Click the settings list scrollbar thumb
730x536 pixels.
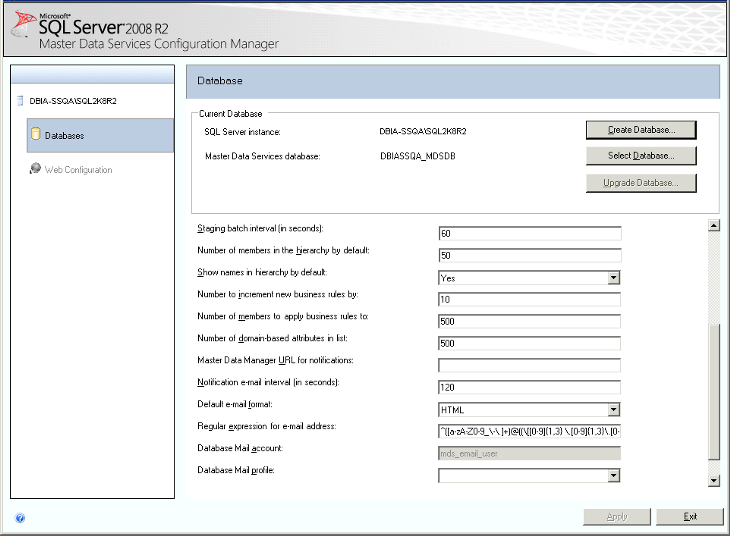(714, 392)
